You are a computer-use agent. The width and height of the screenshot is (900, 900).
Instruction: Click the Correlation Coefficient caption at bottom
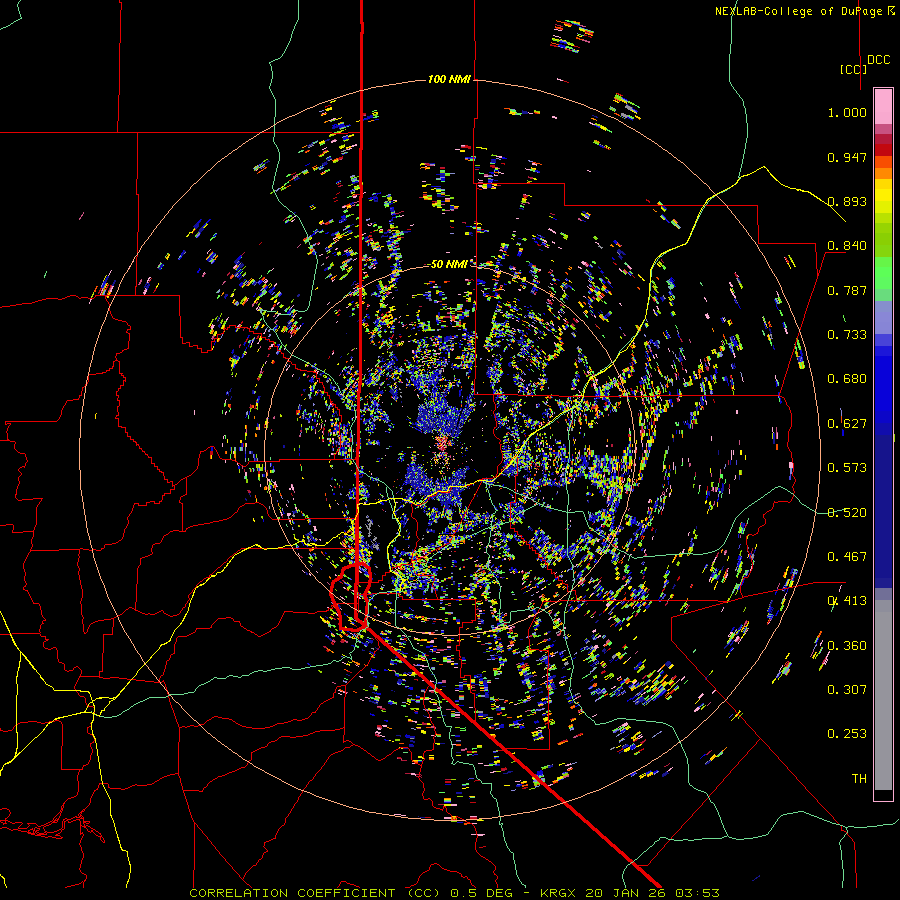point(454,893)
